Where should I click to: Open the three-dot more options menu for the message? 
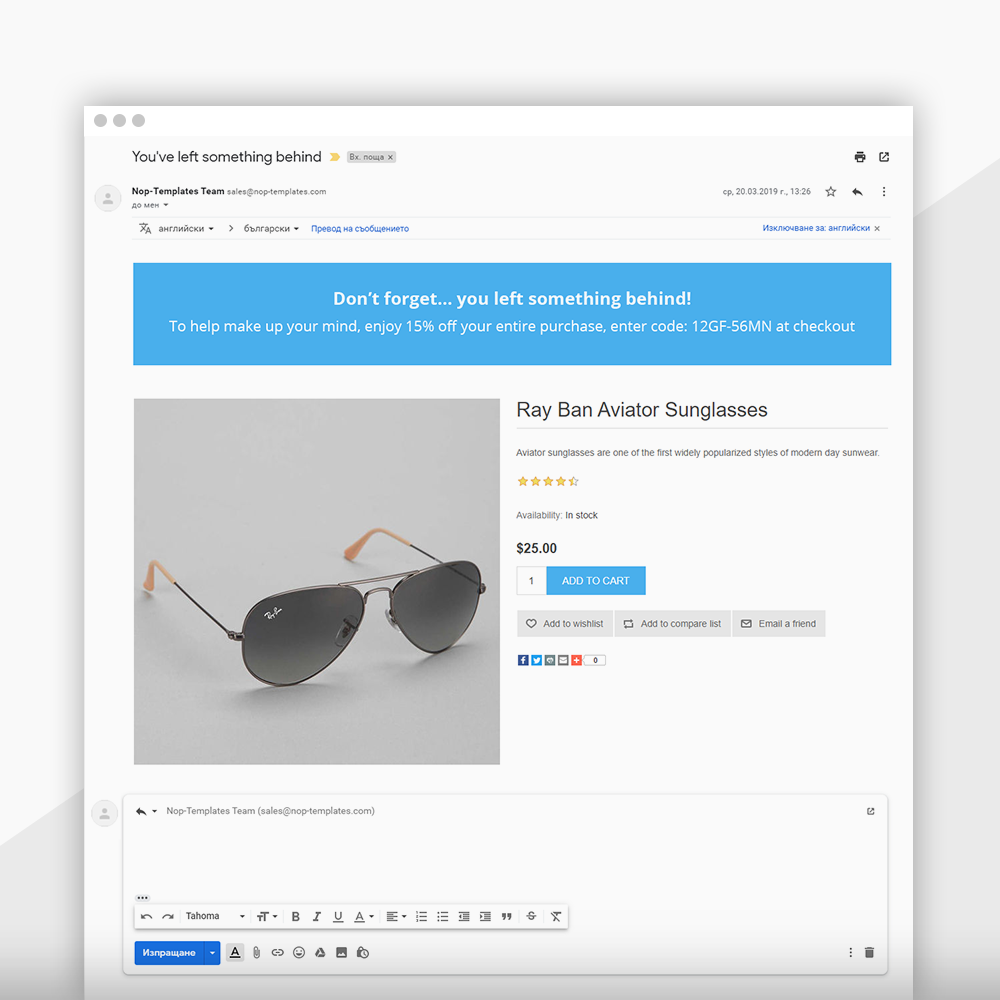click(884, 191)
